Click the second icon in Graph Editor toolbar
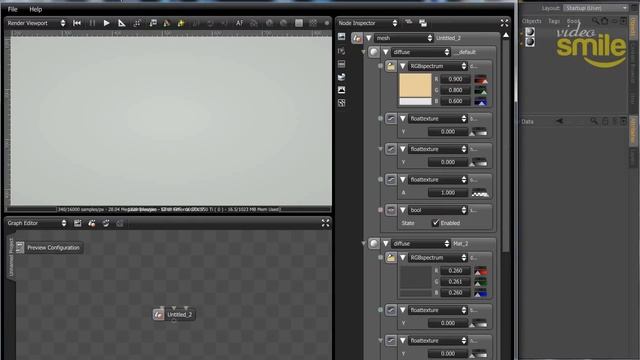 92,223
